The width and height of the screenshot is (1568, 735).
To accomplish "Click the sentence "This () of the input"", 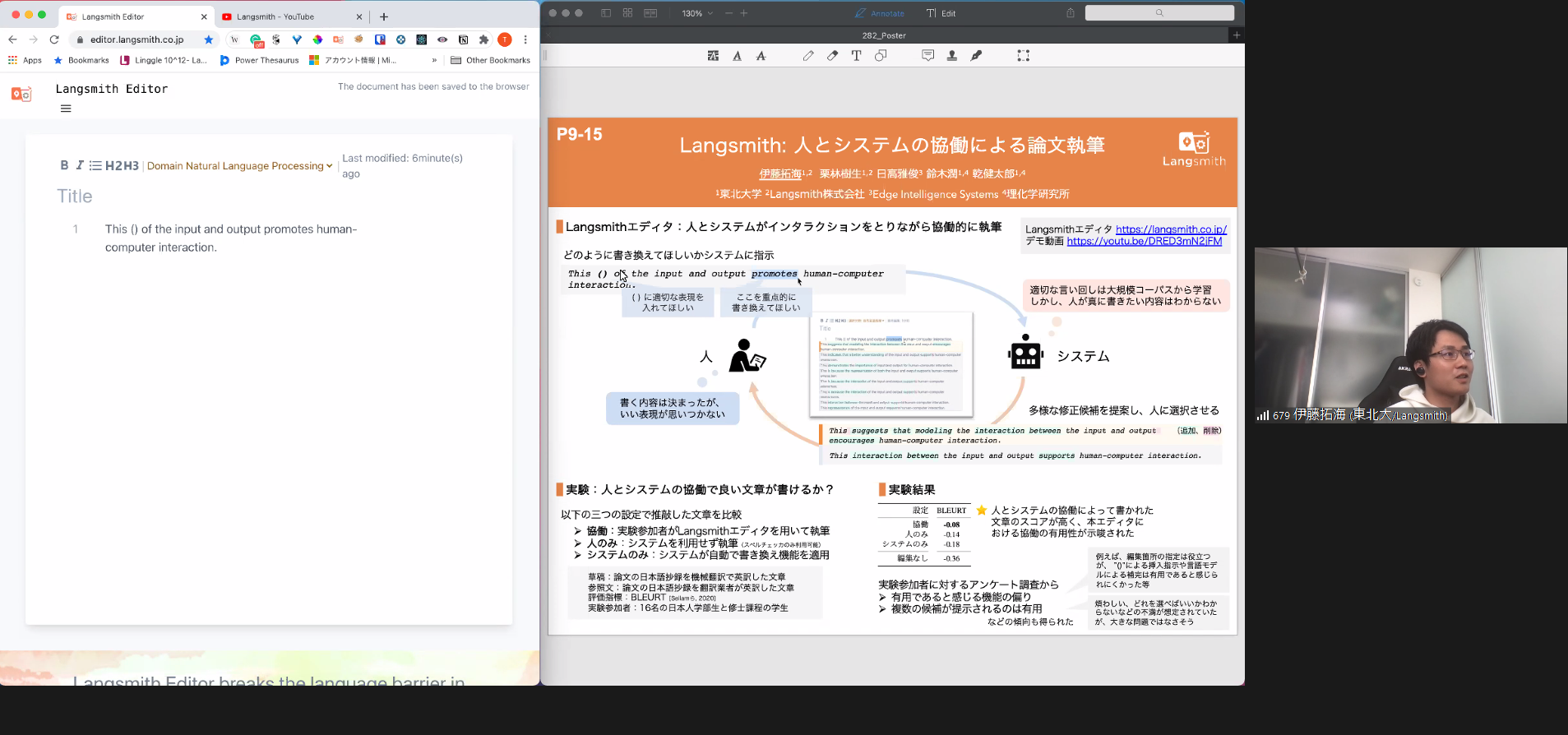I will 231,238.
